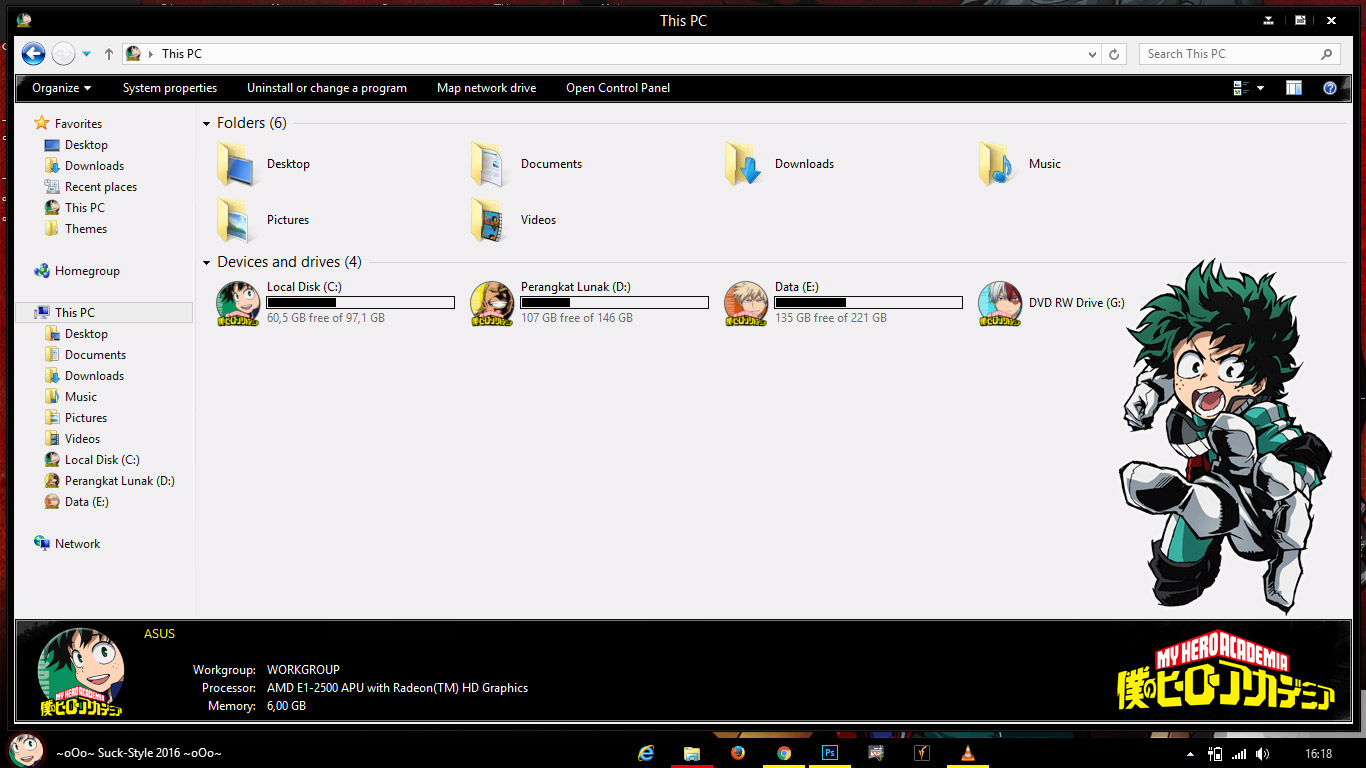
Task: Switch to Photoshop in the taskbar
Action: tap(830, 753)
